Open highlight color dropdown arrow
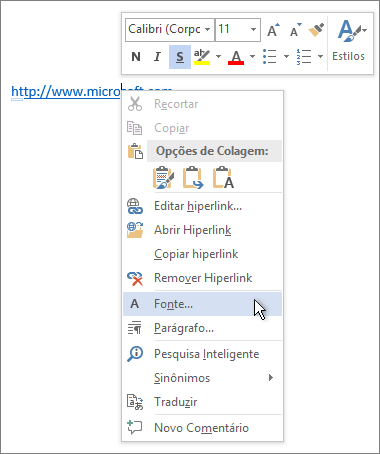Image resolution: width=380 pixels, height=454 pixels. pyautogui.click(x=218, y=57)
